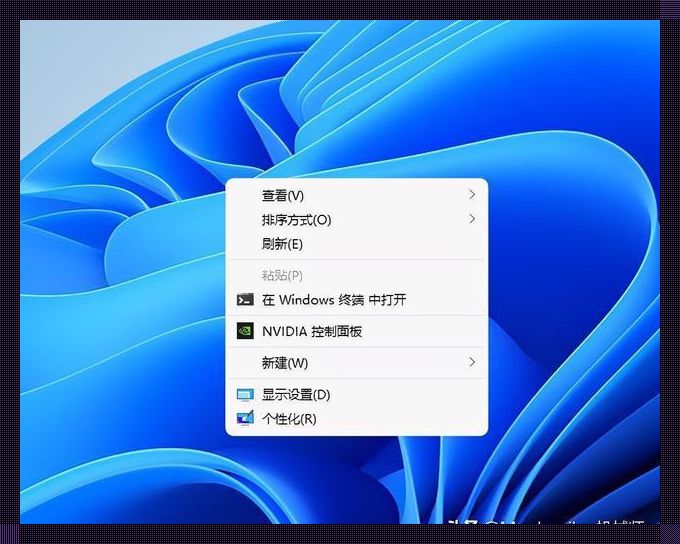Expand the chevron next to 查看(V)
The height and width of the screenshot is (544, 680).
pos(472,194)
